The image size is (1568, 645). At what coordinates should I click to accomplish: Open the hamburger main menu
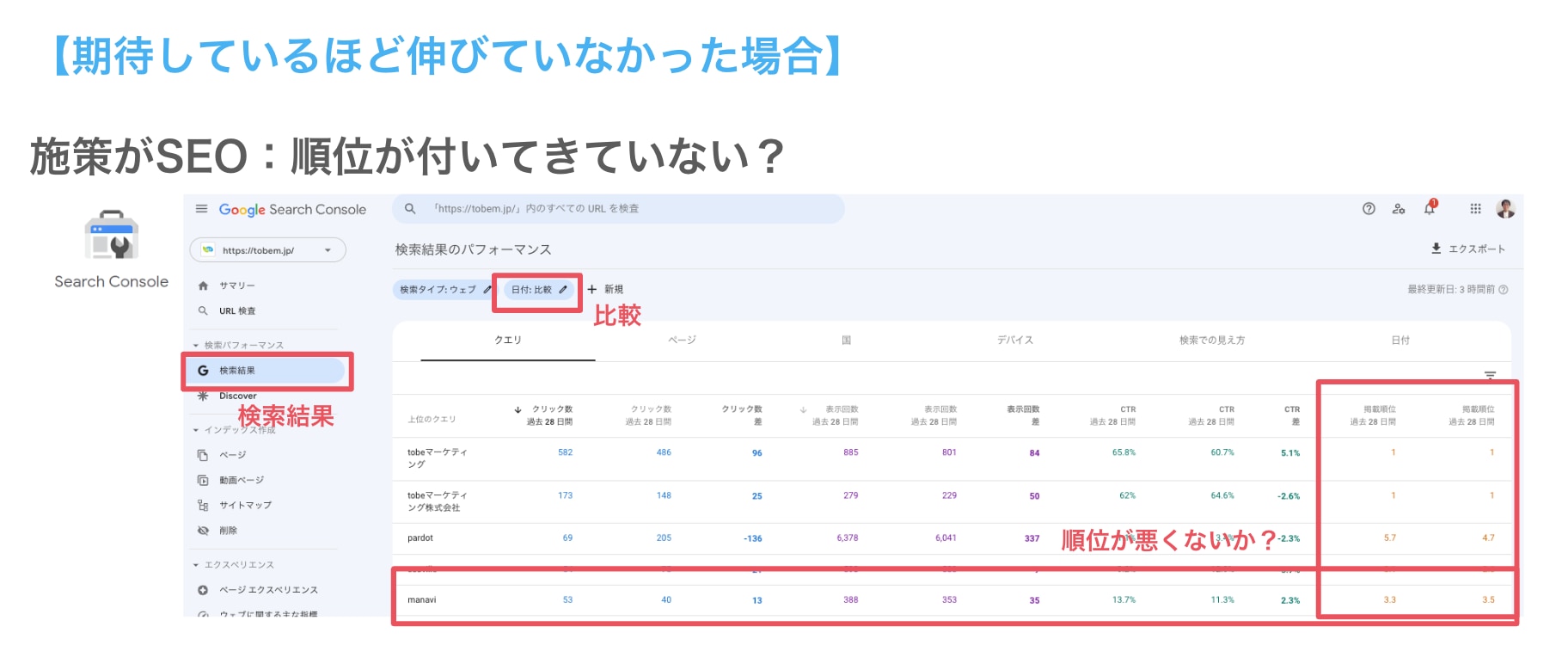[x=201, y=209]
